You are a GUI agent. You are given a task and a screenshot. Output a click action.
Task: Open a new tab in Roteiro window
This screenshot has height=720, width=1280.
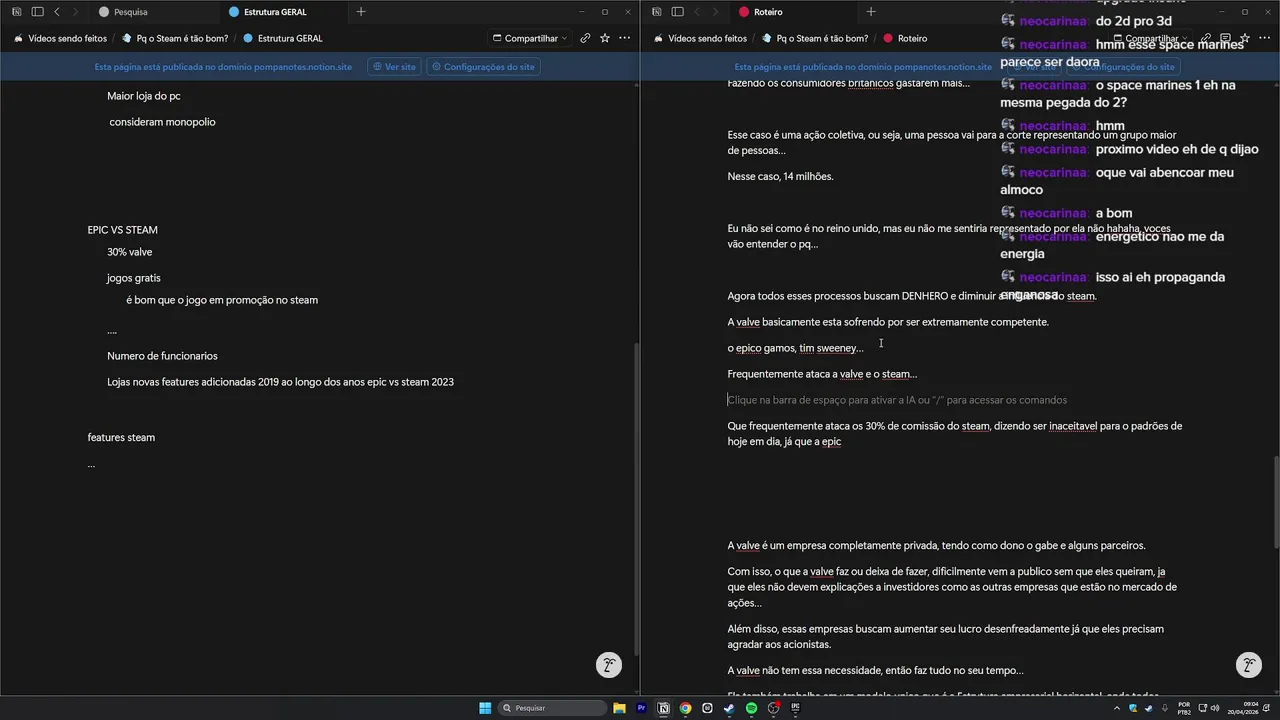(871, 12)
